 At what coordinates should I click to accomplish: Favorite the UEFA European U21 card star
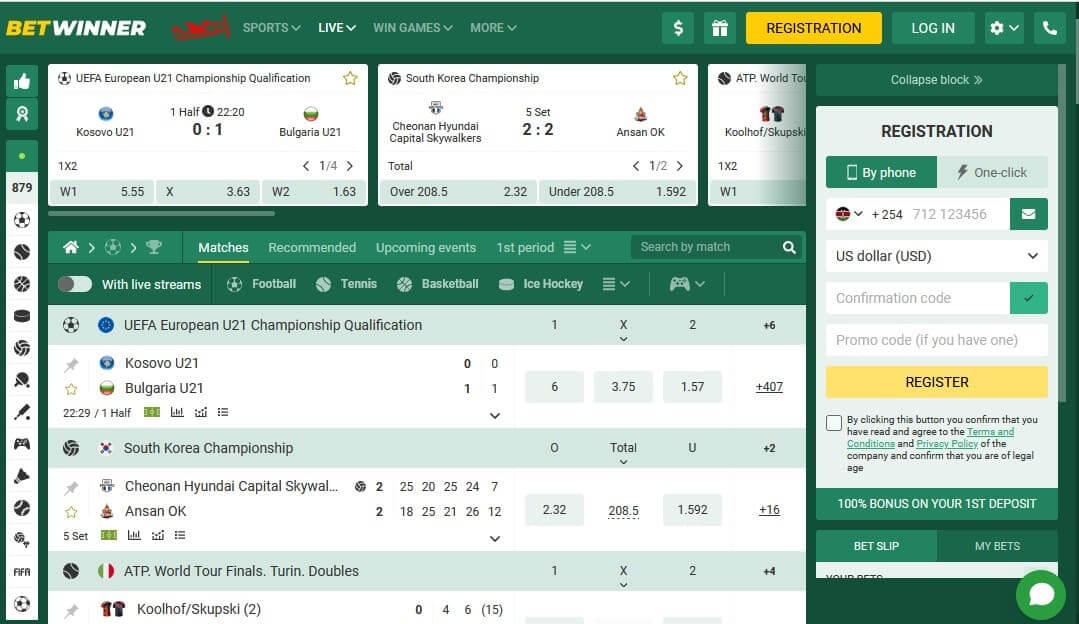coord(350,78)
